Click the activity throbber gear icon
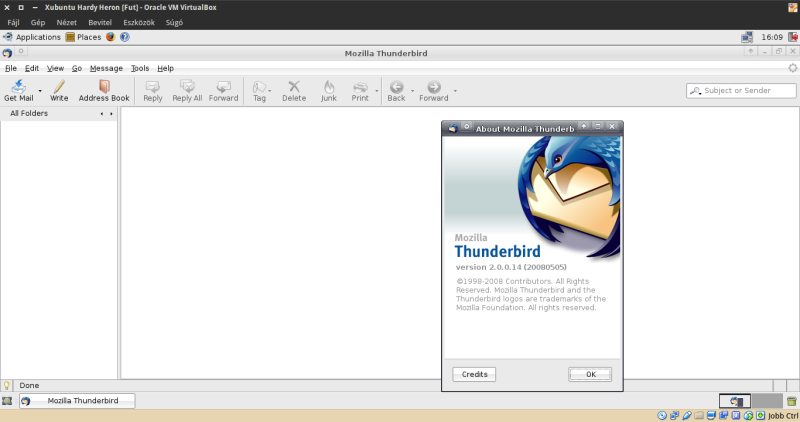 (x=792, y=68)
